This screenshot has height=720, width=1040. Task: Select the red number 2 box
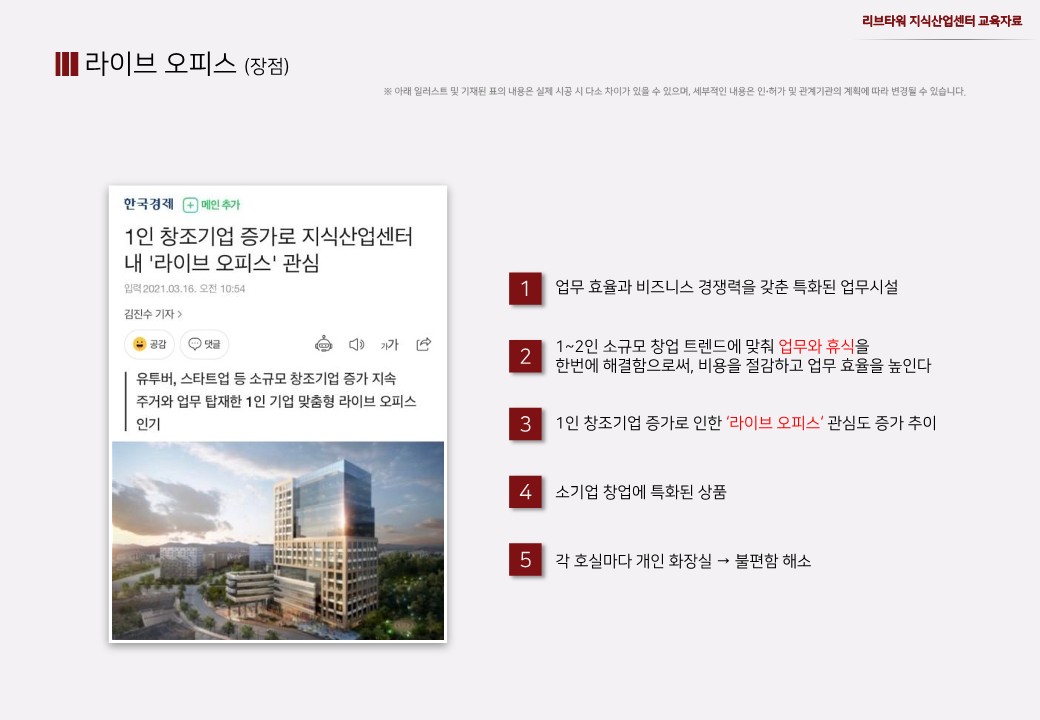pyautogui.click(x=525, y=356)
